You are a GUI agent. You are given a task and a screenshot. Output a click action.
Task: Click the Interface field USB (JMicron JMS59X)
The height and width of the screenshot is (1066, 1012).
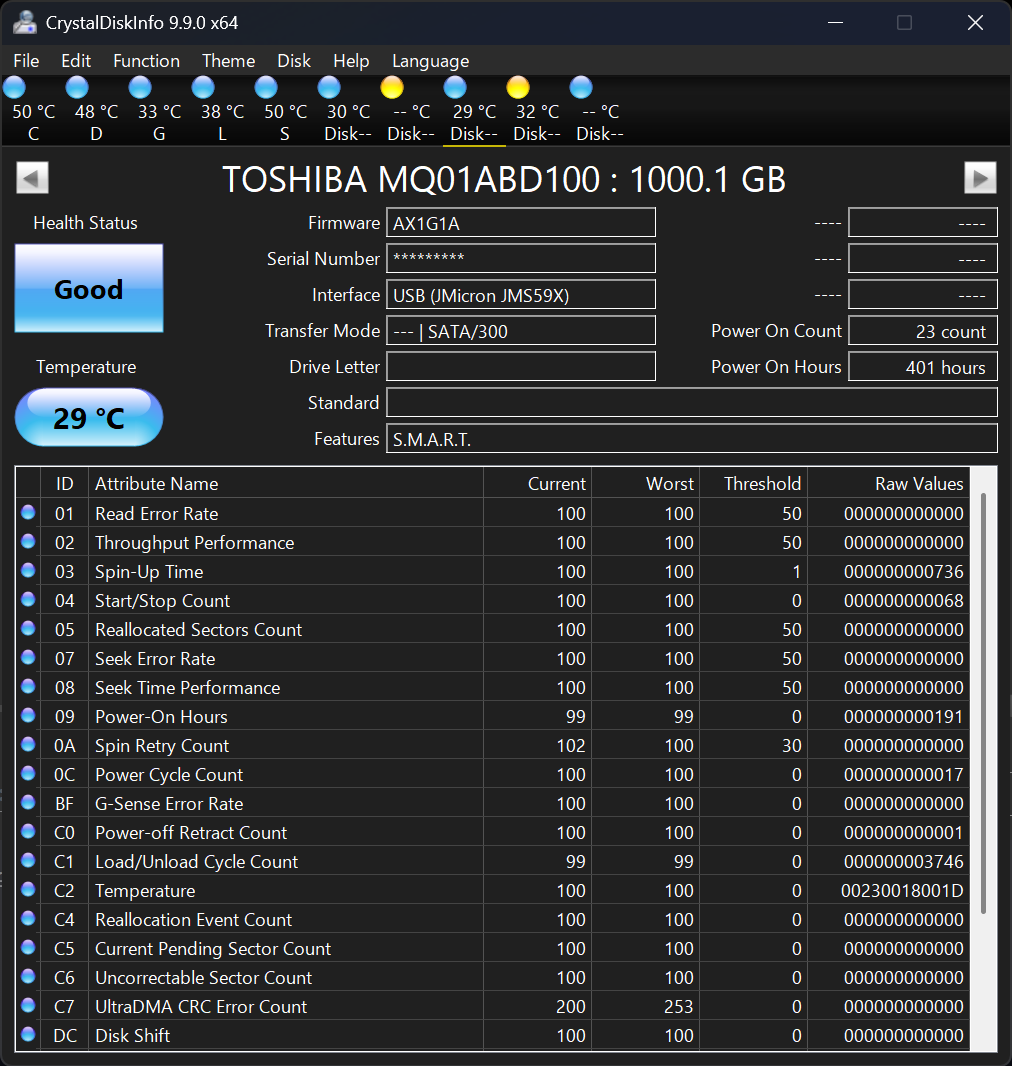[521, 295]
